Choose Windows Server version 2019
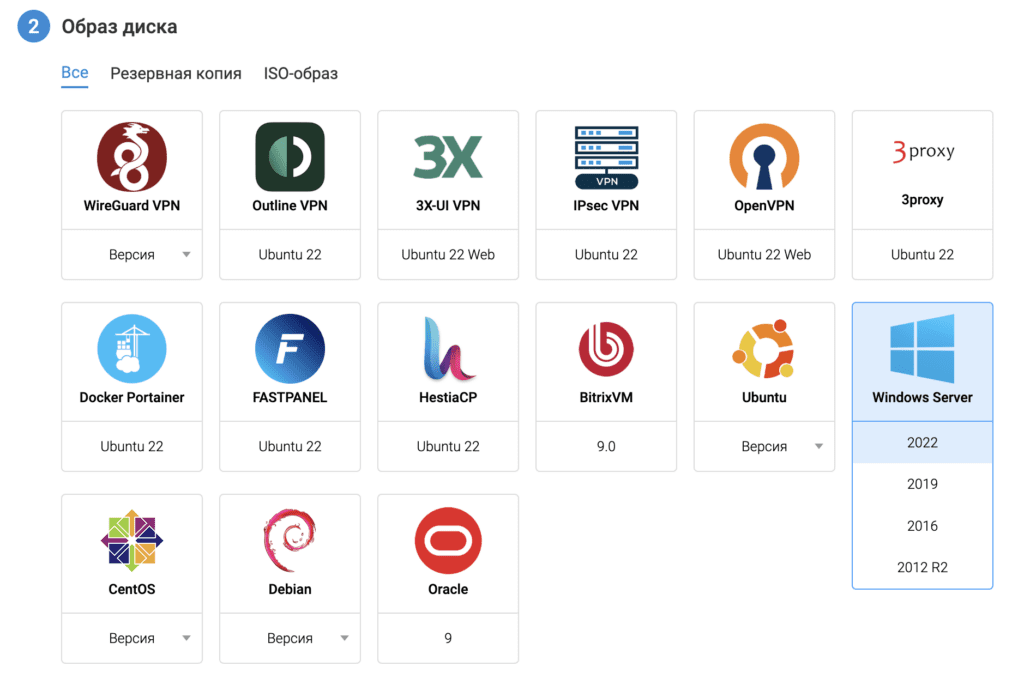This screenshot has height=691, width=1024. point(922,484)
